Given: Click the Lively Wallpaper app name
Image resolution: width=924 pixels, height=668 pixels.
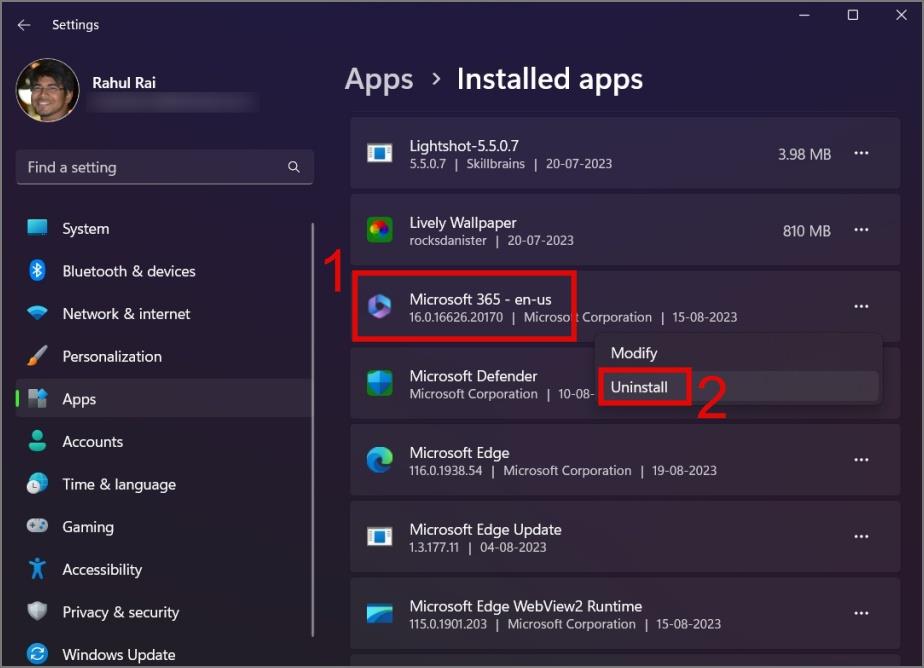Looking at the screenshot, I should 463,223.
